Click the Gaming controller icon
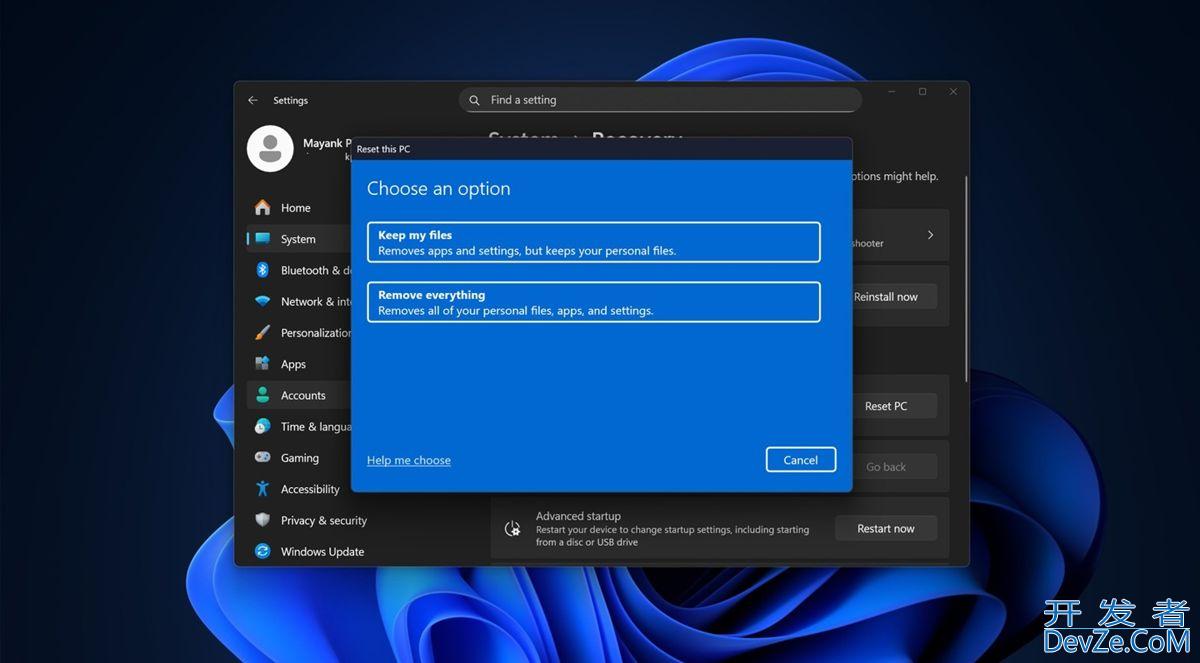 (262, 457)
